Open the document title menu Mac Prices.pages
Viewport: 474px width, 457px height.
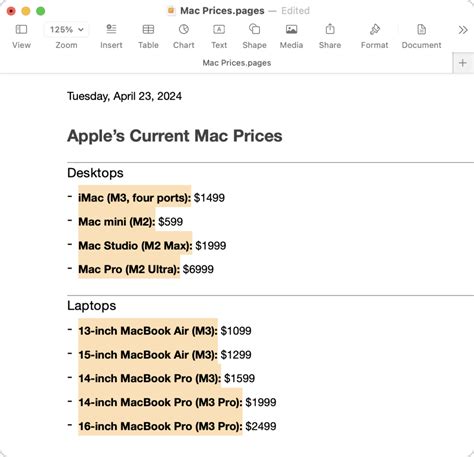click(x=222, y=11)
